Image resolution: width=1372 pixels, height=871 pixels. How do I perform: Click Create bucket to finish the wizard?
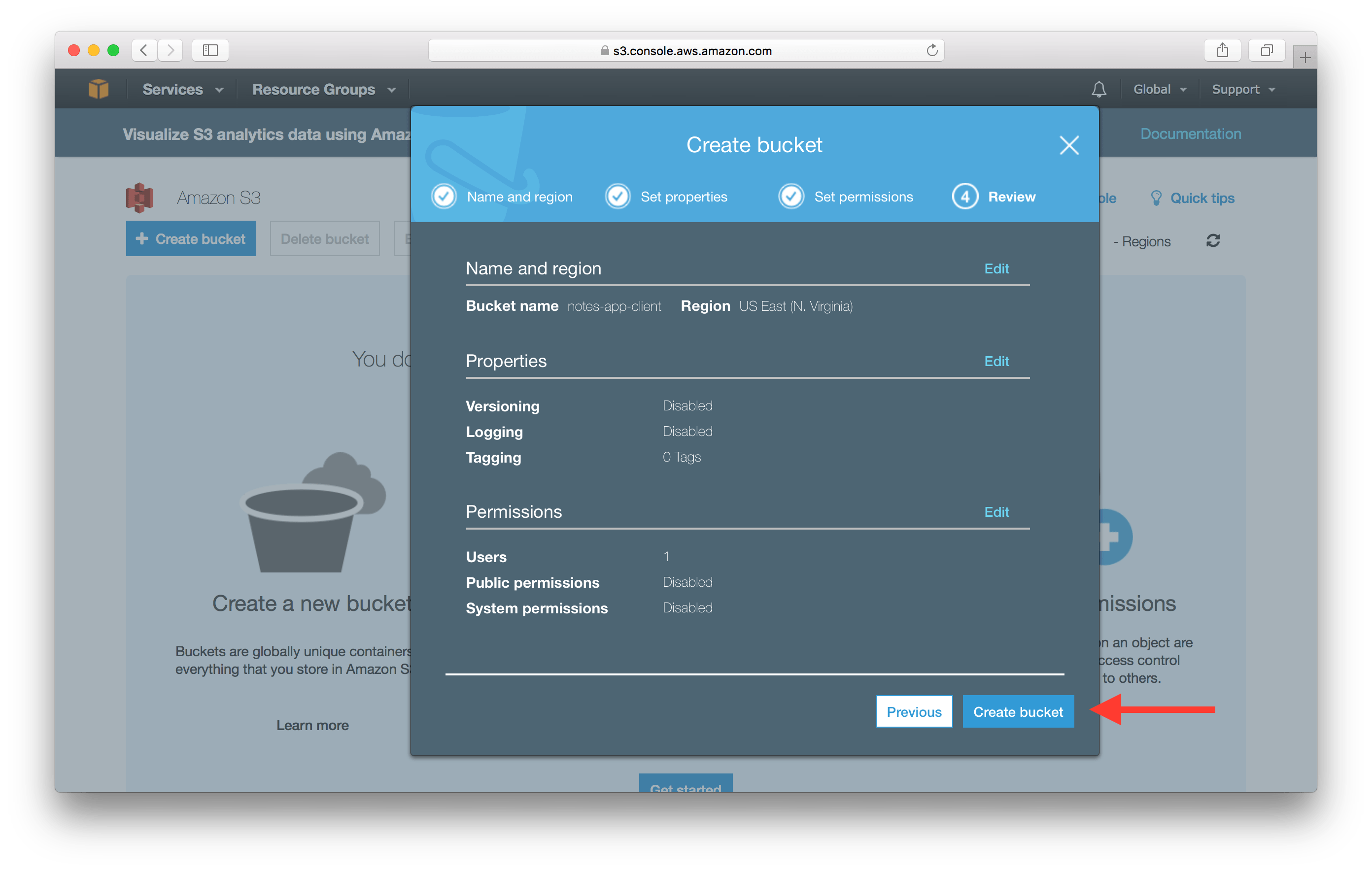(1018, 711)
